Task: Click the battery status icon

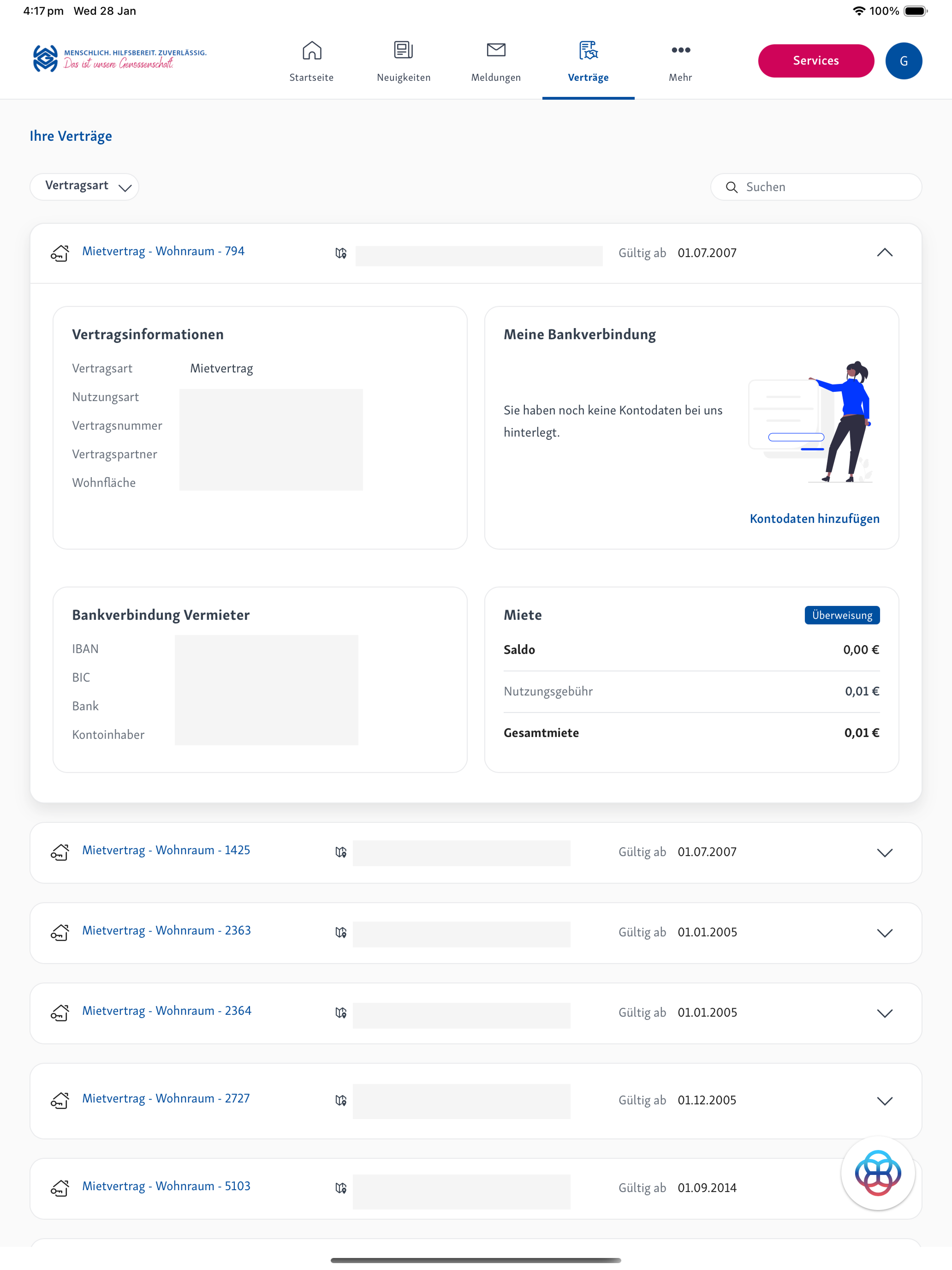Action: coord(915,11)
